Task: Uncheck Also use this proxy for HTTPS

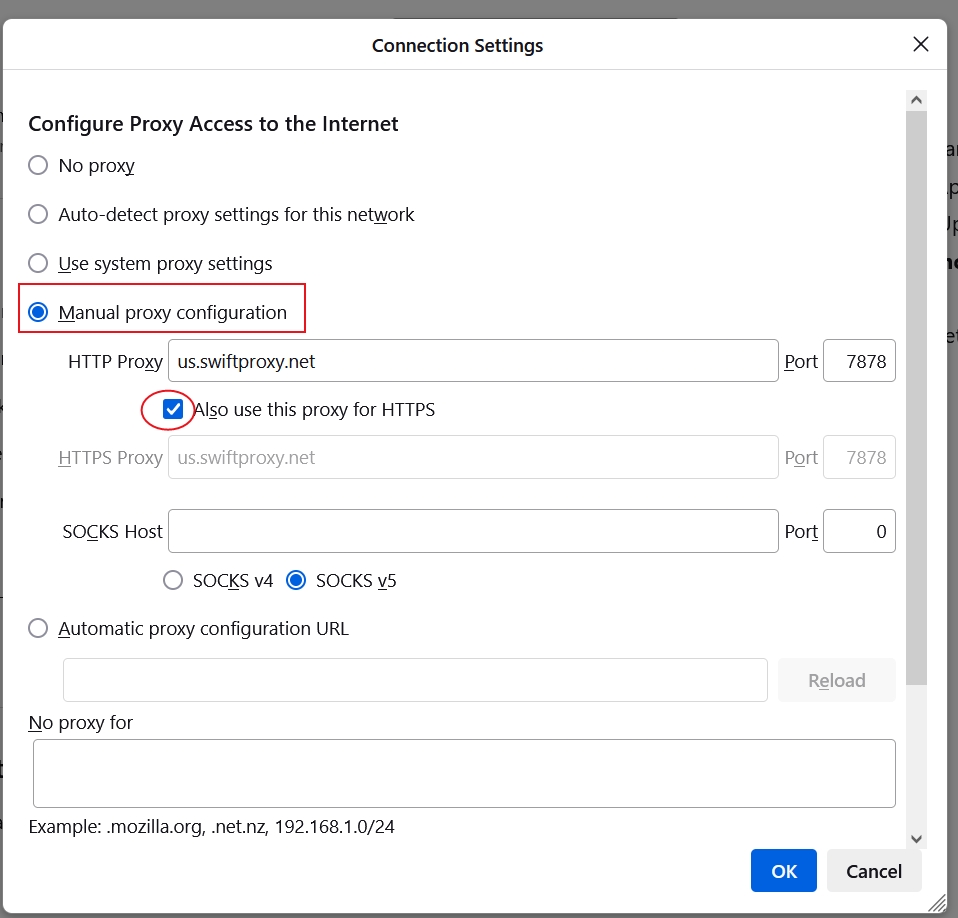Action: click(173, 410)
